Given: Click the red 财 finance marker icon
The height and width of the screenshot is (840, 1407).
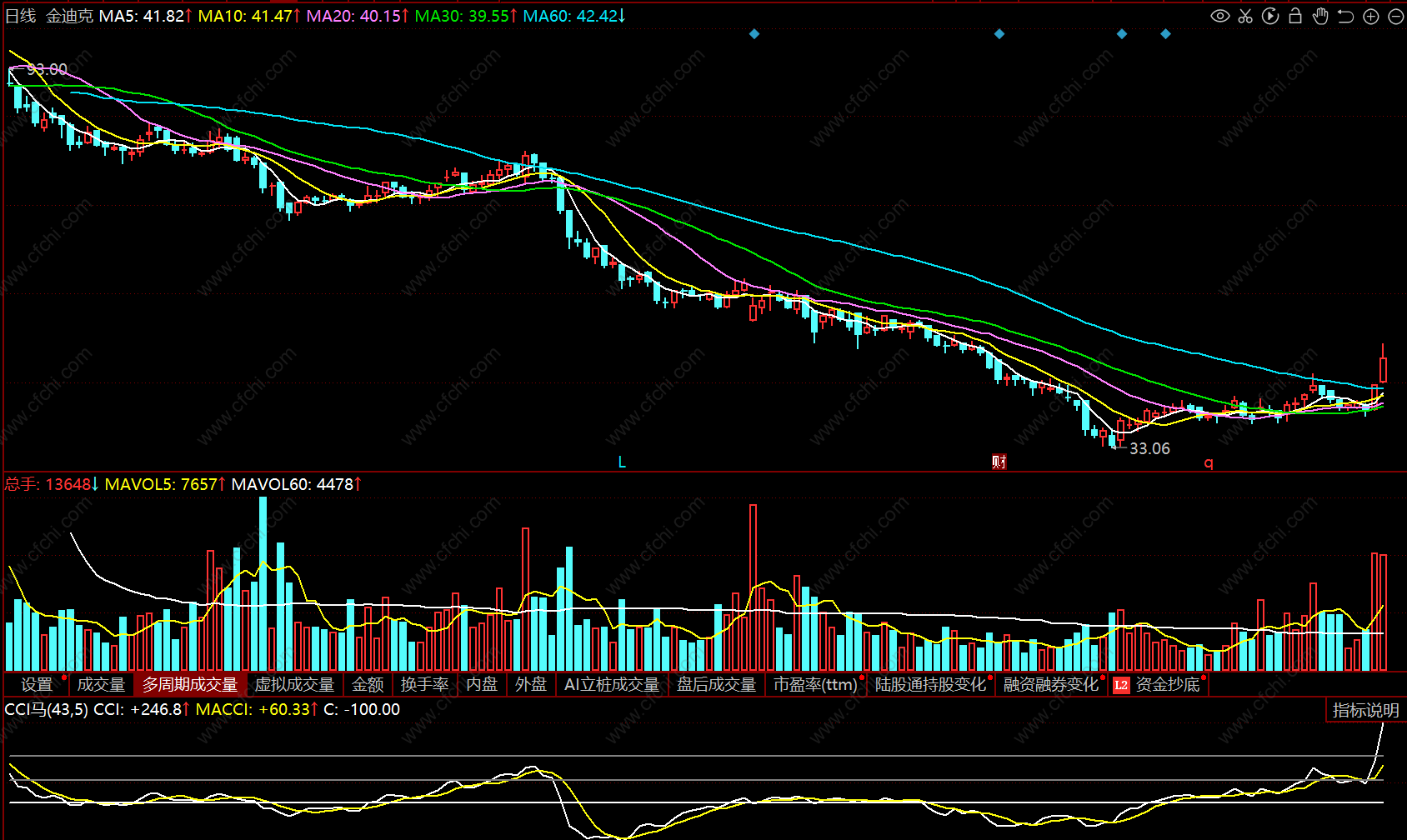Looking at the screenshot, I should pos(999,462).
